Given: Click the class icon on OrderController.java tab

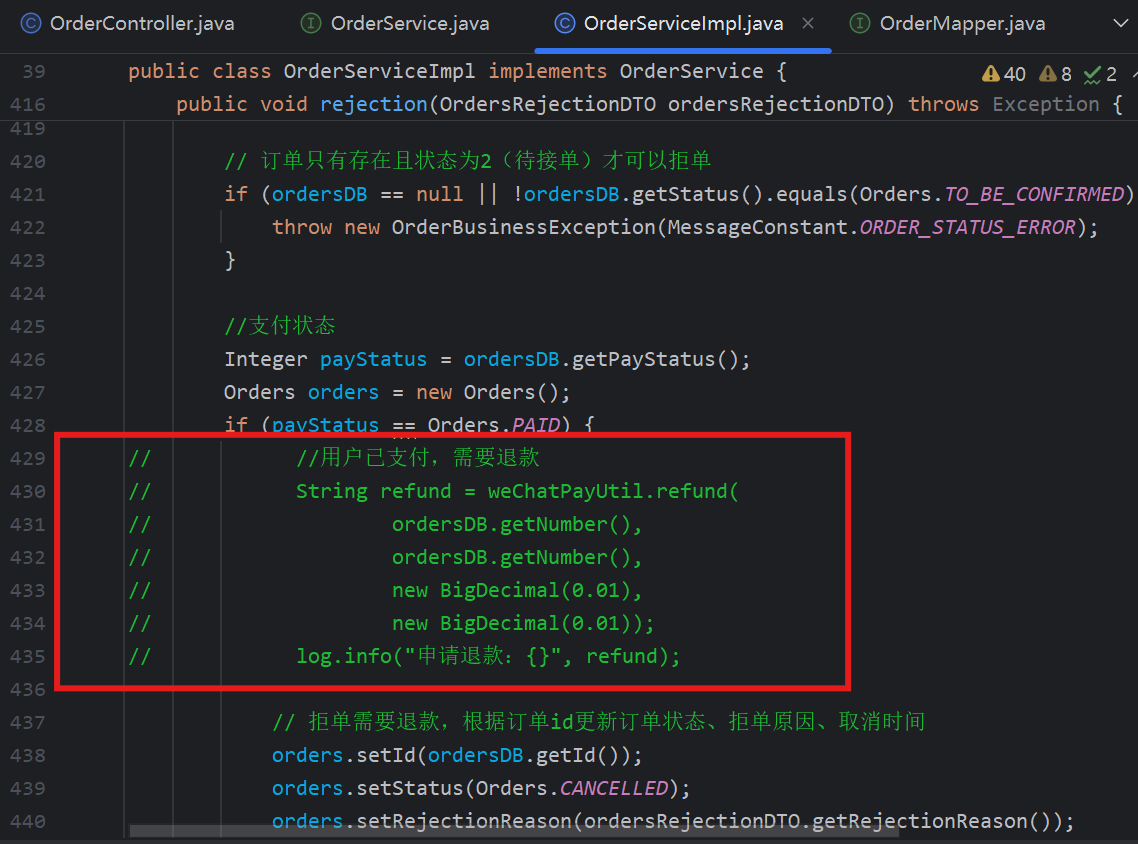Looking at the screenshot, I should tap(32, 24).
